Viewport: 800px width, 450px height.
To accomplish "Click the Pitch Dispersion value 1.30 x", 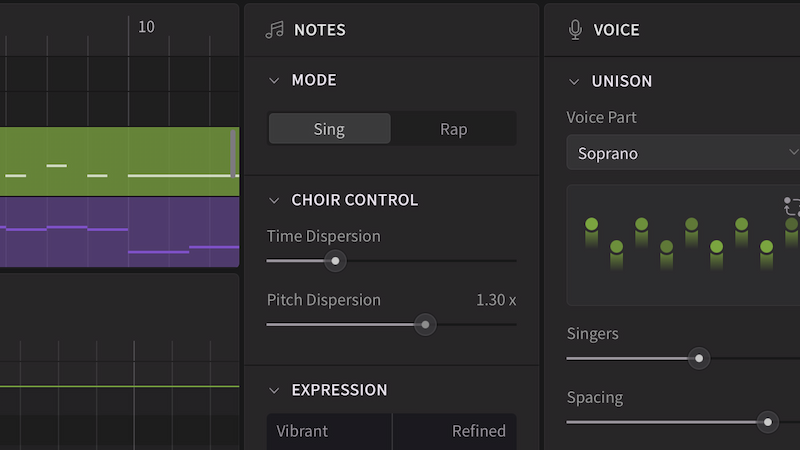I will tap(496, 300).
